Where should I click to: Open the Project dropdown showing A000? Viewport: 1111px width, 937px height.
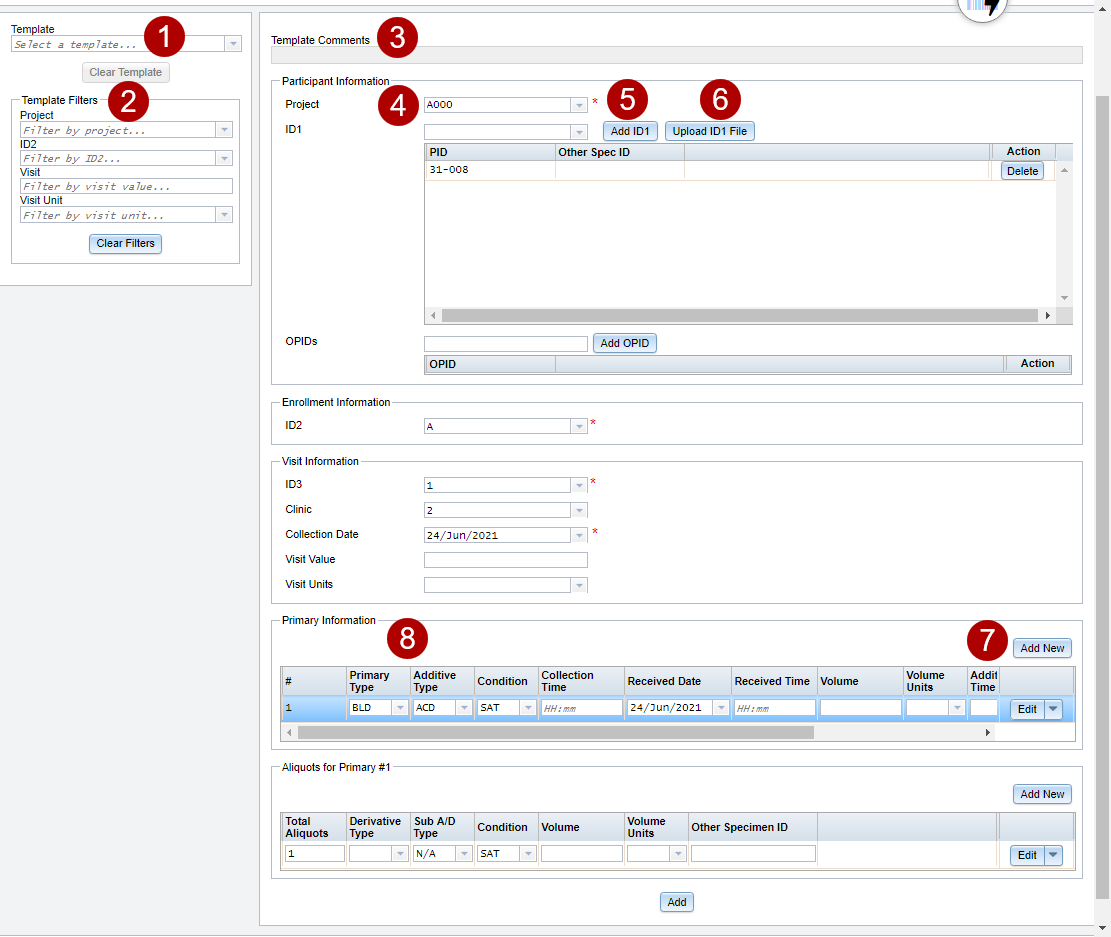pos(579,105)
